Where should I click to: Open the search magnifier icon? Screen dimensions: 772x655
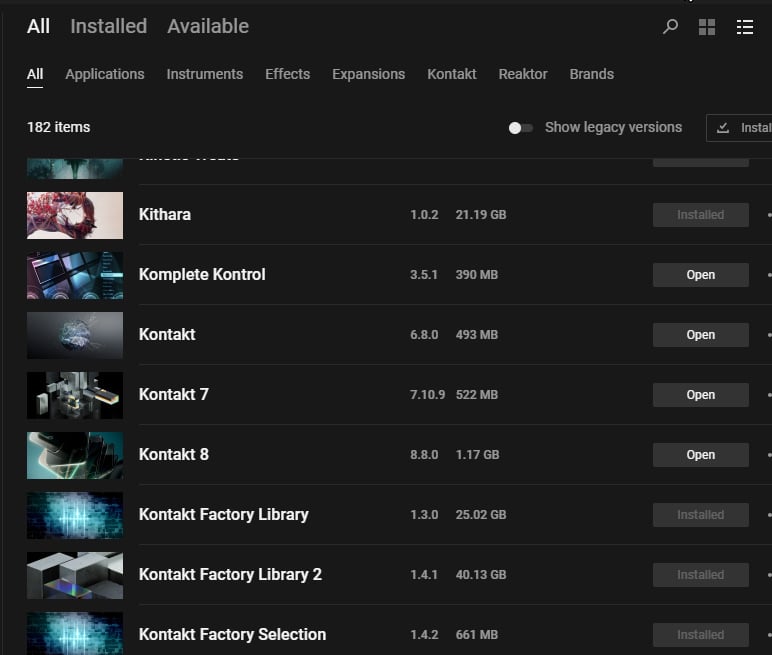click(x=670, y=27)
